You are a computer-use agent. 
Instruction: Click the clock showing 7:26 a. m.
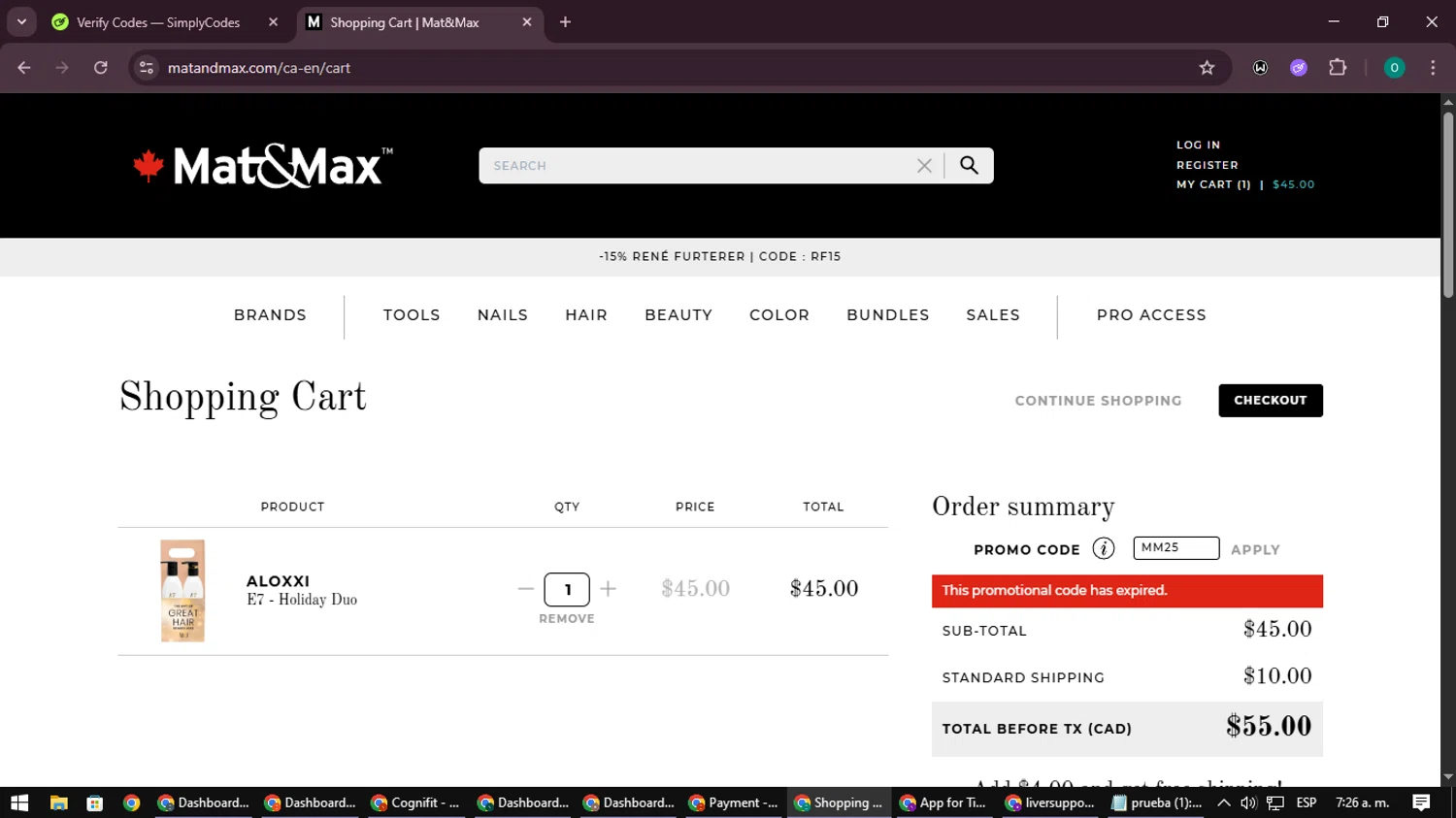[x=1363, y=802]
